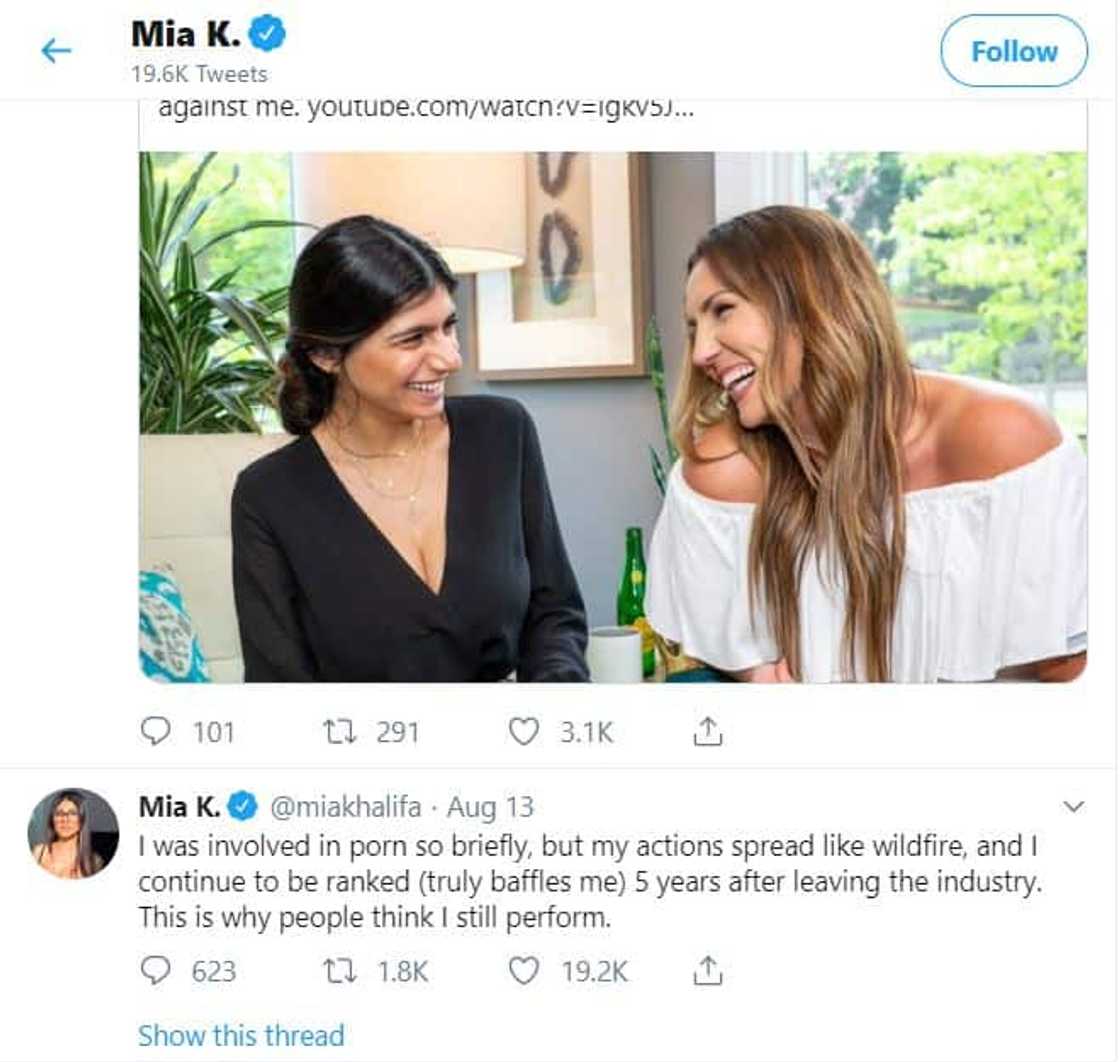1120x1062 pixels.
Task: Open the tweet options chevron menu
Action: pos(1073,806)
